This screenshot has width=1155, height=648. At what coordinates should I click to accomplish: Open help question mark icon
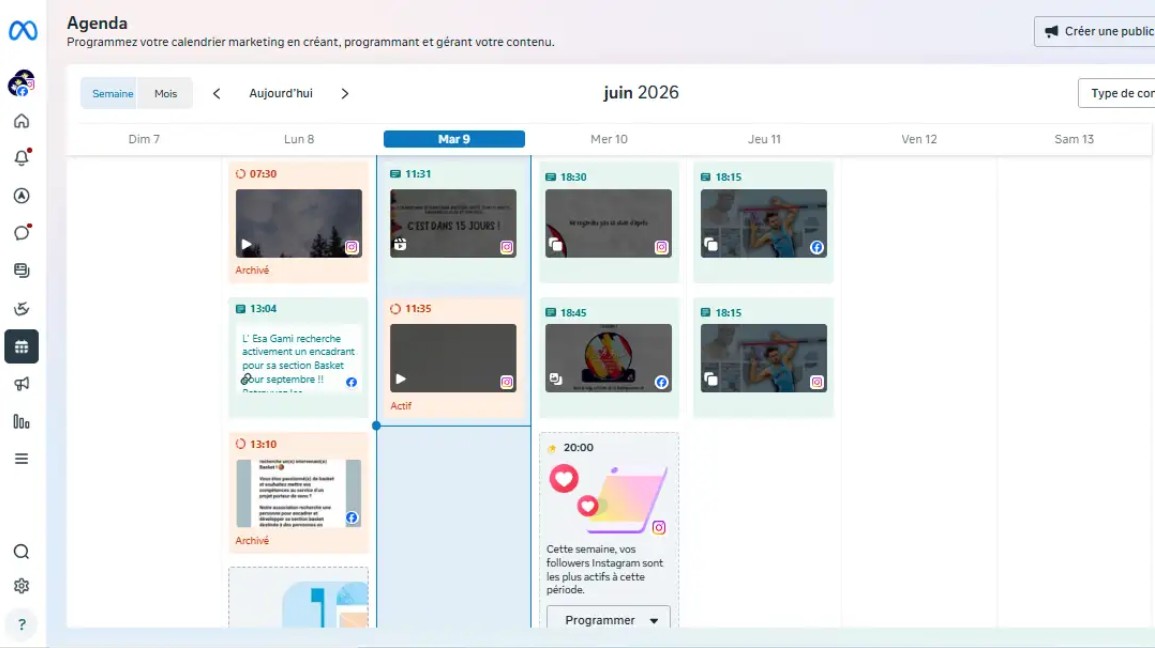[x=21, y=624]
